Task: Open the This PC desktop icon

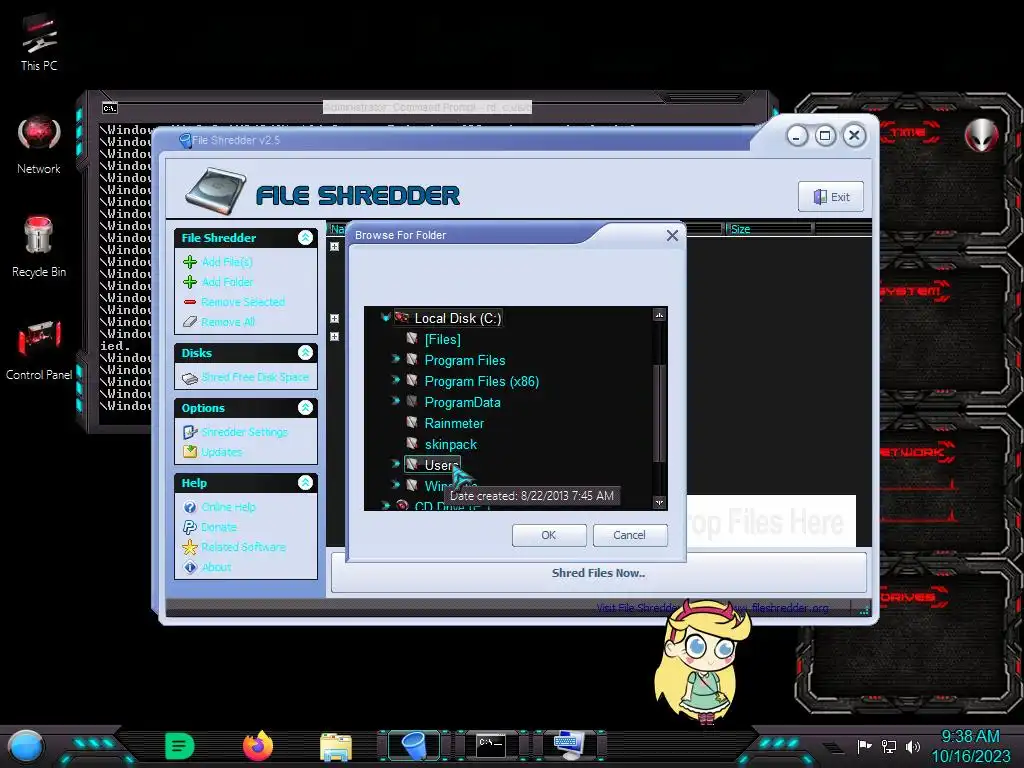Action: [x=39, y=42]
